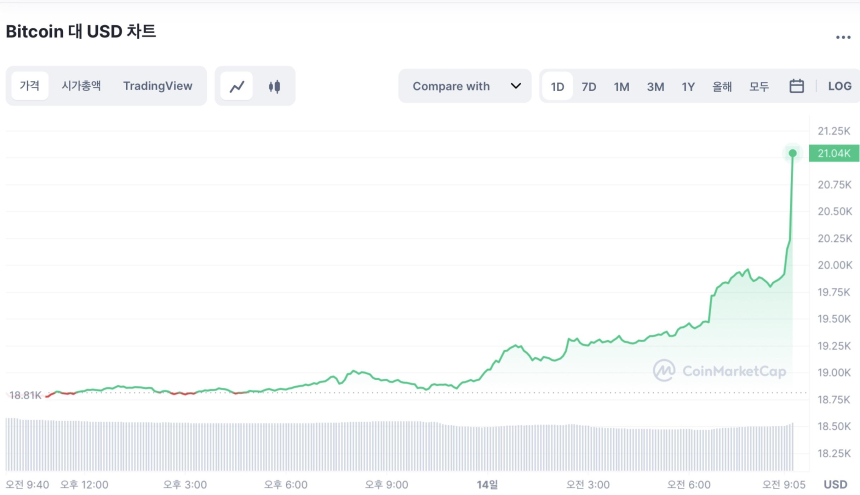Image resolution: width=860 pixels, height=495 pixels.
Task: Toggle the LOG scale option
Action: click(840, 86)
